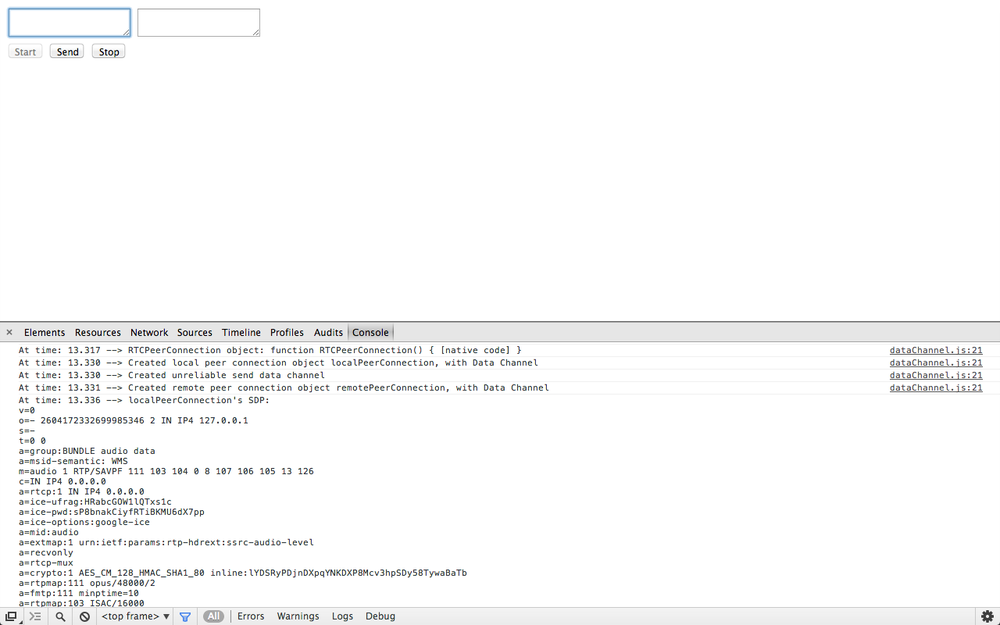
Task: Click the left message input field
Action: (69, 21)
